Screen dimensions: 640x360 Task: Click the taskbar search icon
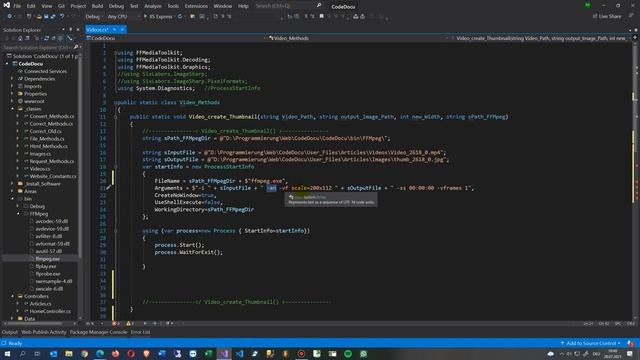pyautogui.click(x=22, y=354)
